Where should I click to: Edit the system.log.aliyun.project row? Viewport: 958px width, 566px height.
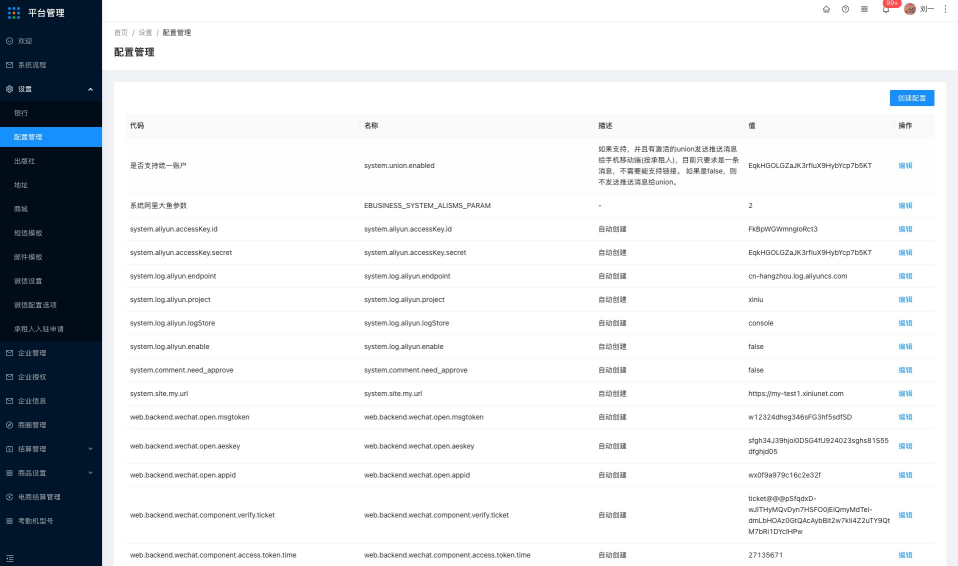905,300
